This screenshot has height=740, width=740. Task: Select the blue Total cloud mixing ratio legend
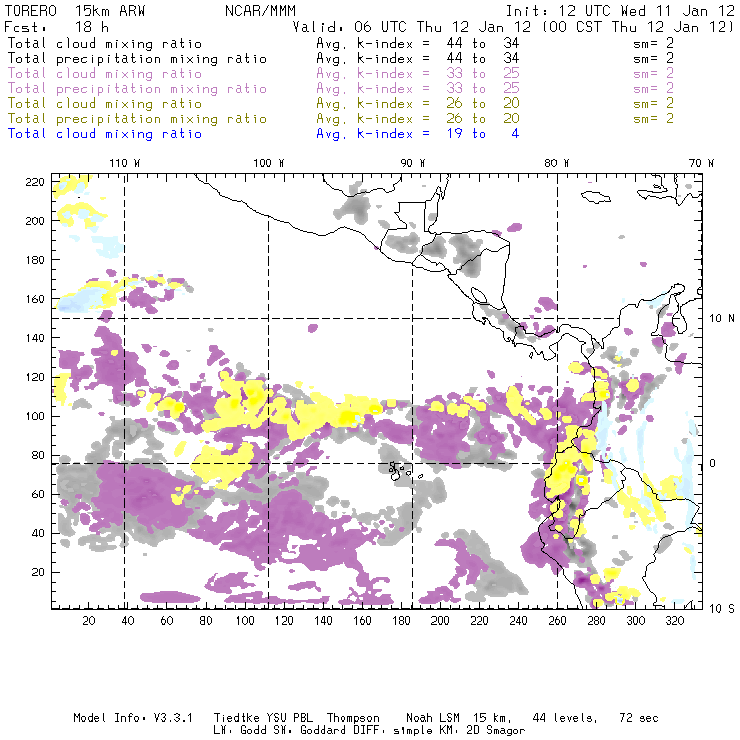105,133
